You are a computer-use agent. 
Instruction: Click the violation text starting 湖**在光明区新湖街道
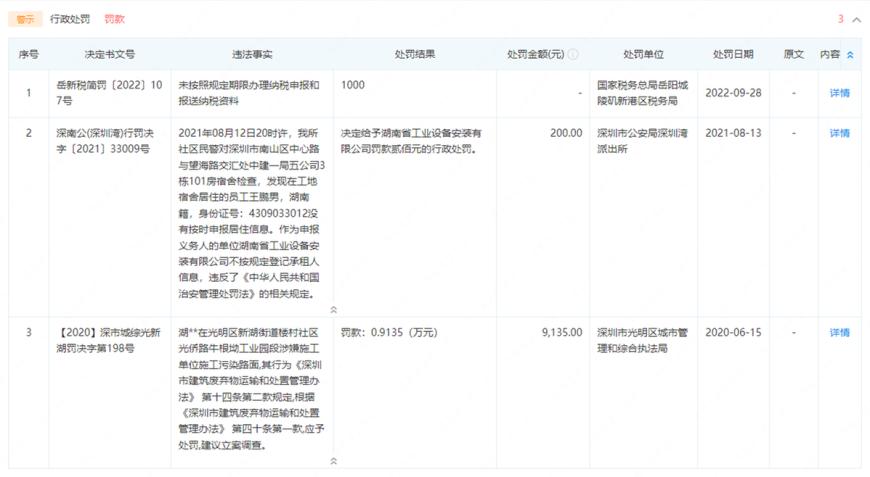pos(251,388)
